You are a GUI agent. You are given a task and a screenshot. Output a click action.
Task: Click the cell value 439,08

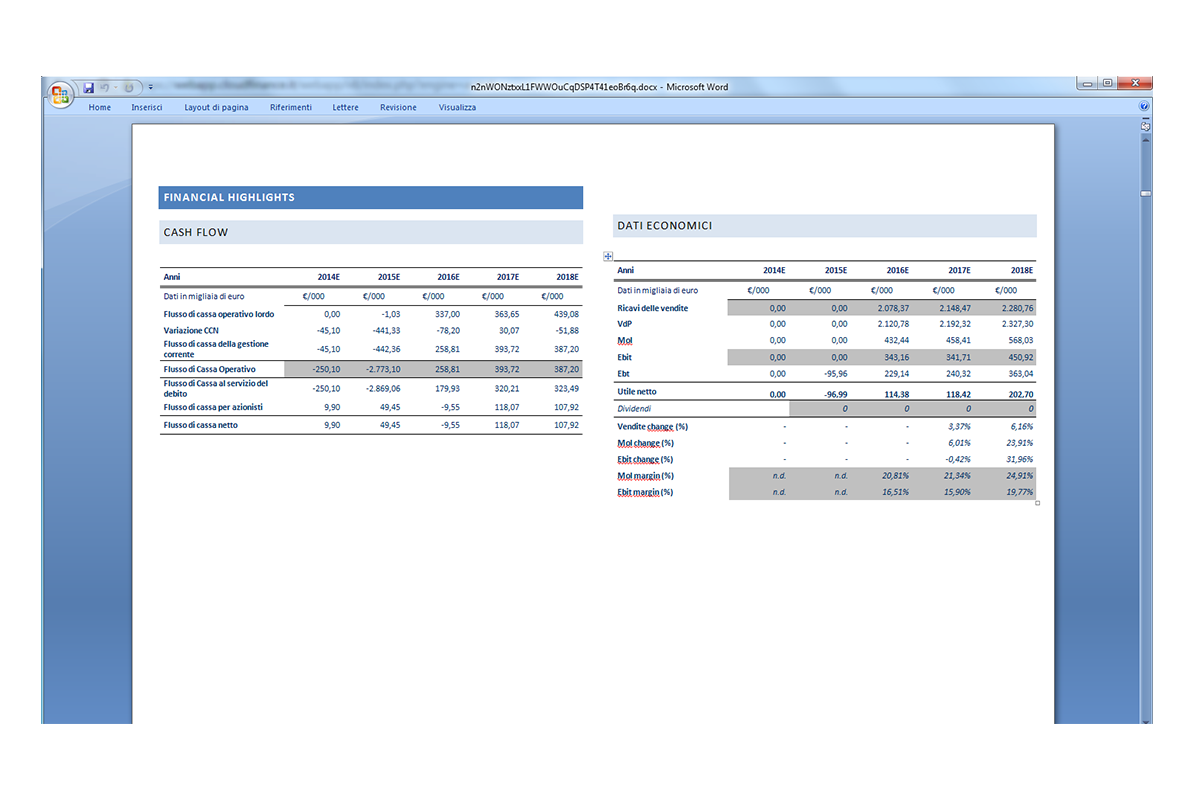click(566, 314)
